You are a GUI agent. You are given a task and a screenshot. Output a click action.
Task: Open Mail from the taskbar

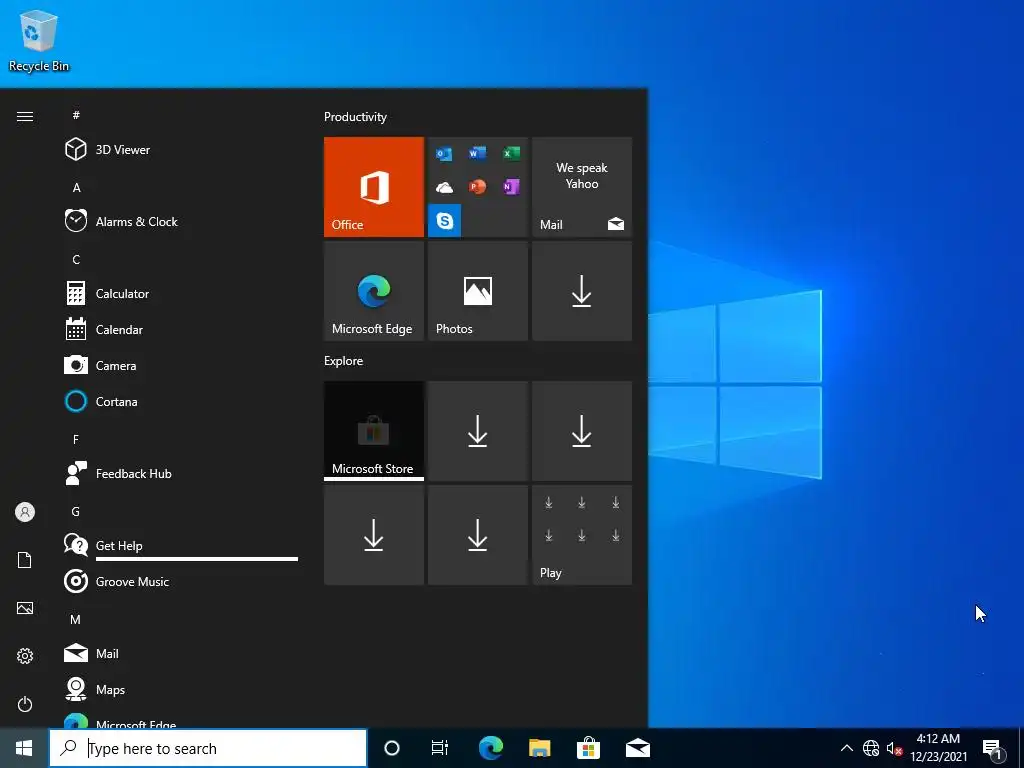pyautogui.click(x=638, y=748)
